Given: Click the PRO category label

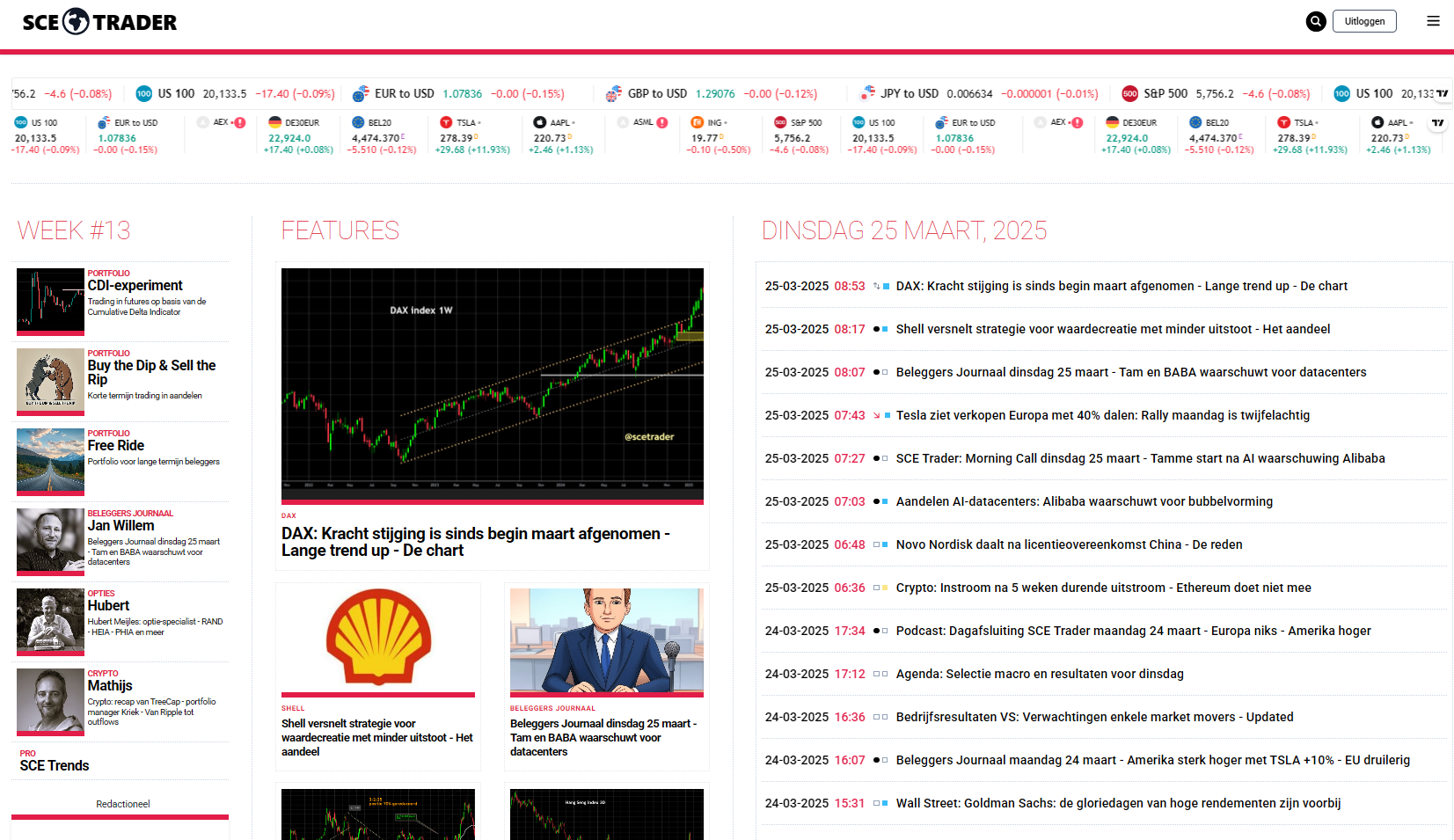Looking at the screenshot, I should click(28, 754).
